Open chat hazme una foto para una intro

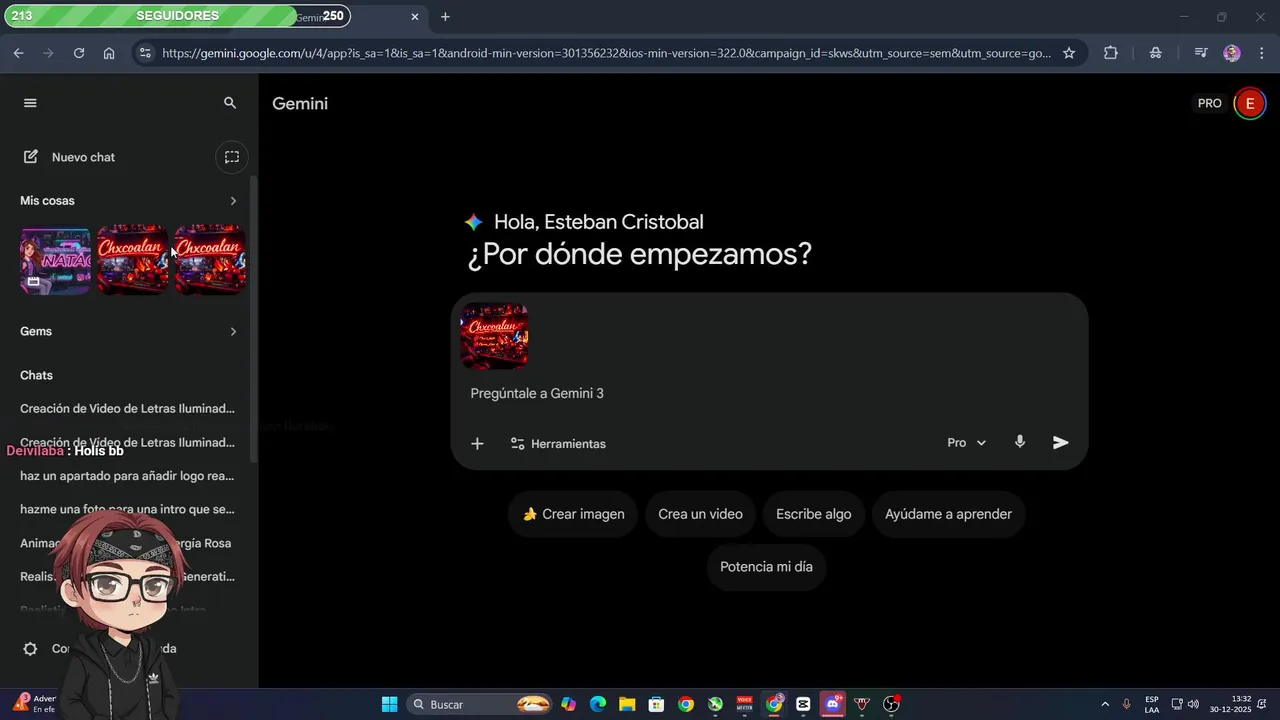click(x=128, y=509)
